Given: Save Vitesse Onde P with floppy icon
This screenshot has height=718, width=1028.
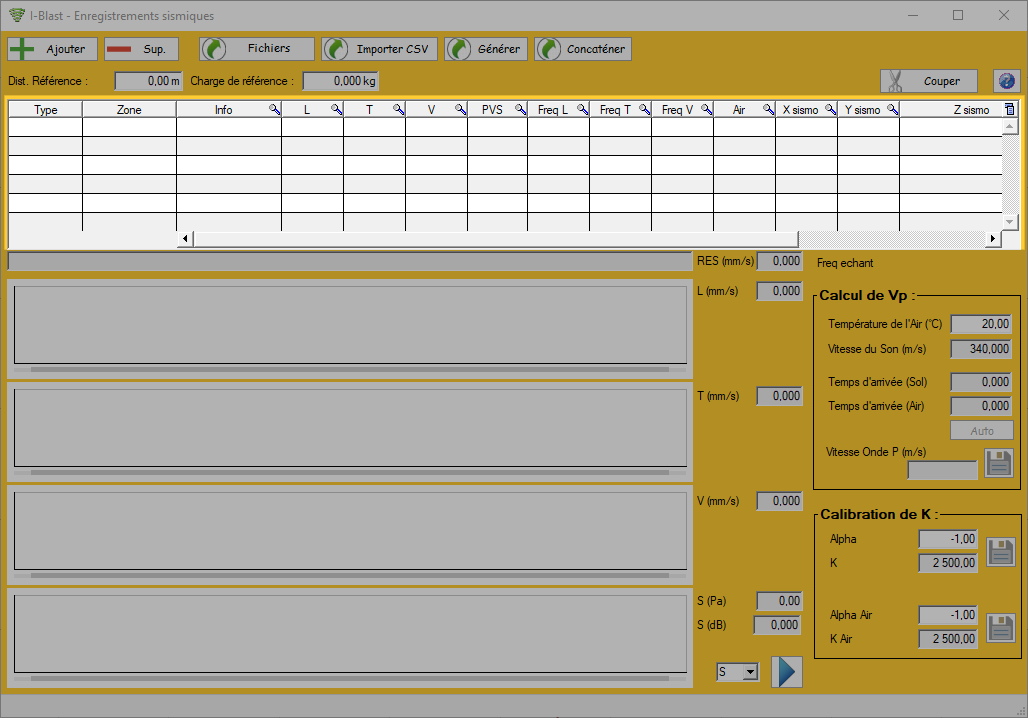Looking at the screenshot, I should click(998, 463).
